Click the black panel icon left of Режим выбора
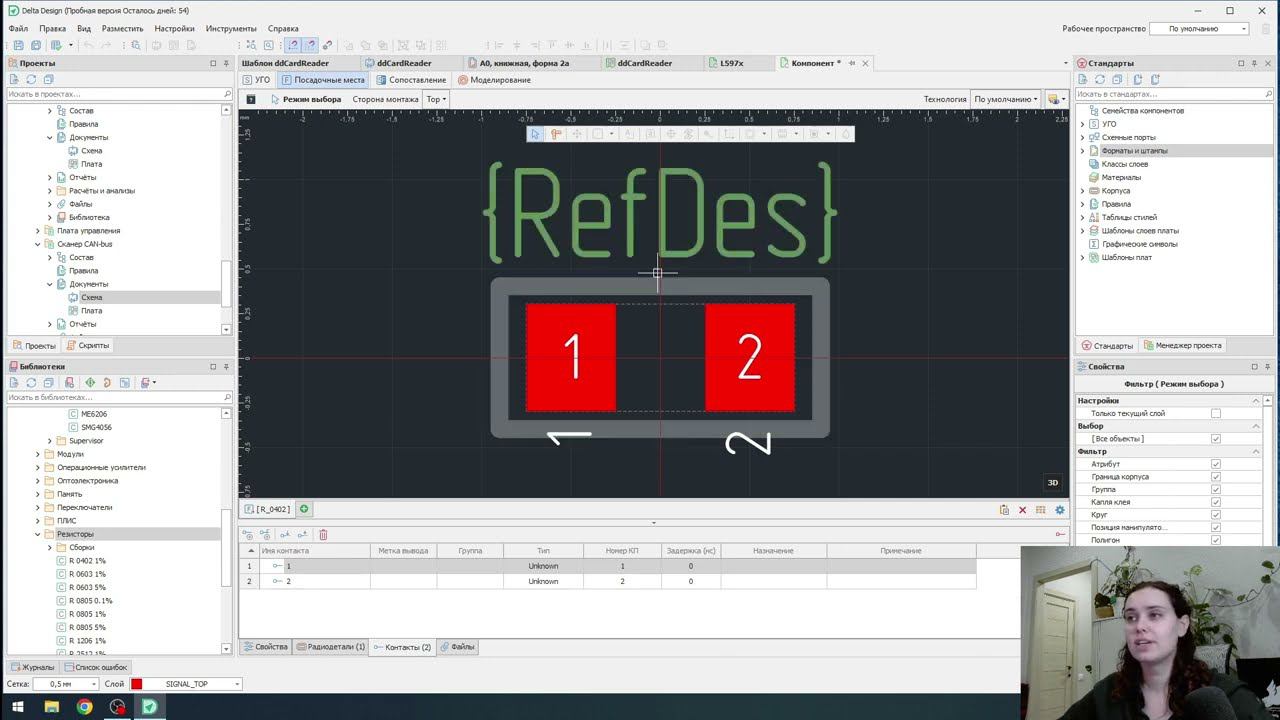 [x=251, y=99]
